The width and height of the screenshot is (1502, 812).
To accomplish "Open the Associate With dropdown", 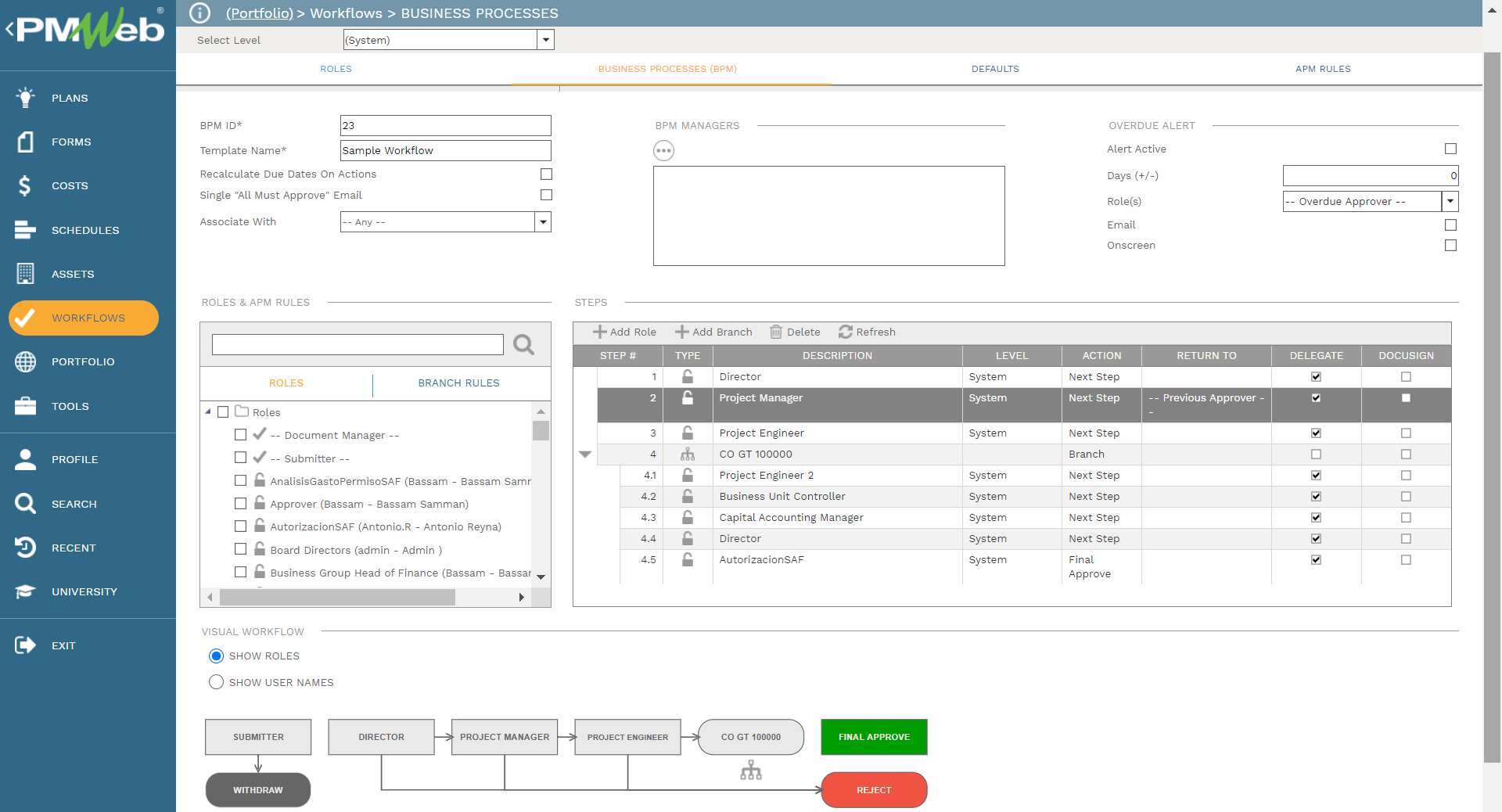I will pyautogui.click(x=543, y=221).
